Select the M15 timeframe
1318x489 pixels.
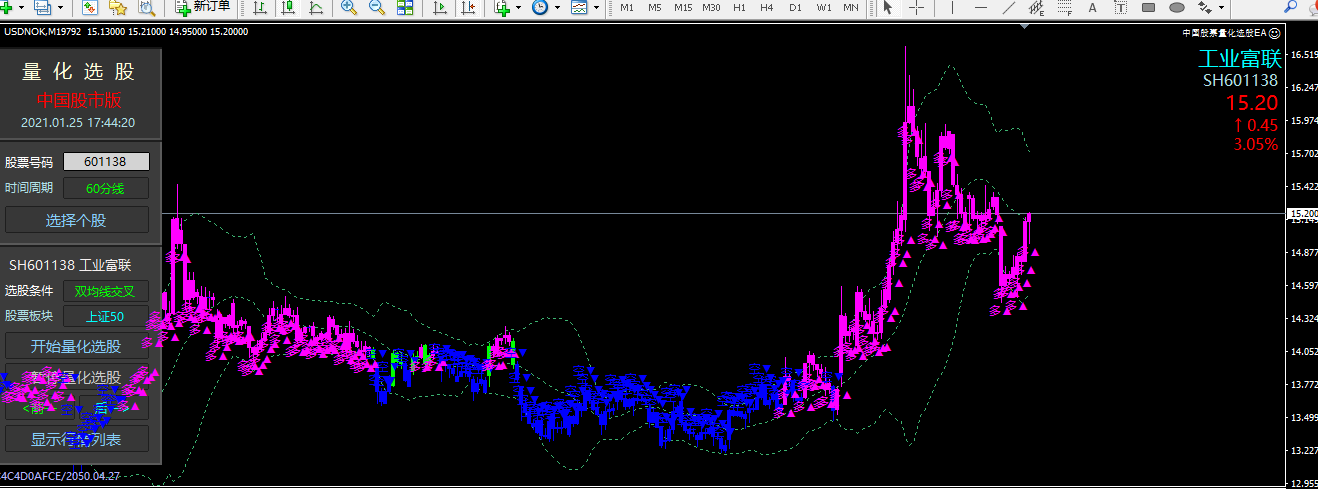pos(683,7)
